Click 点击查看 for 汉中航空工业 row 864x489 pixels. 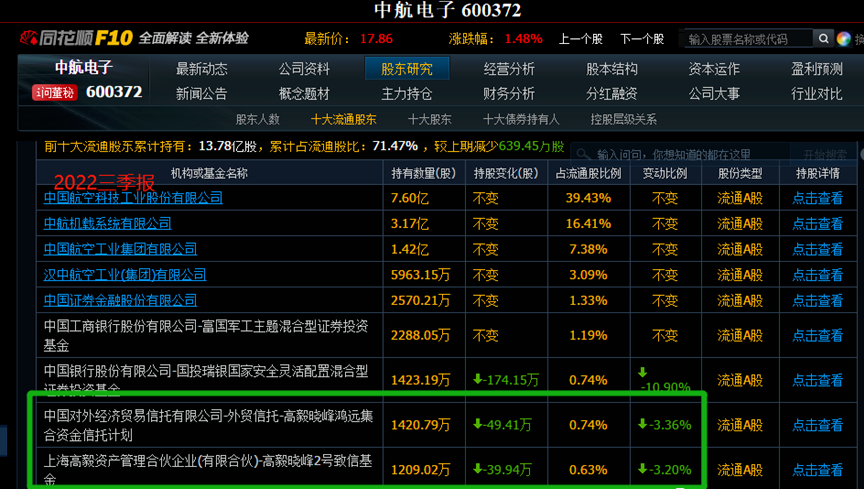click(818, 275)
